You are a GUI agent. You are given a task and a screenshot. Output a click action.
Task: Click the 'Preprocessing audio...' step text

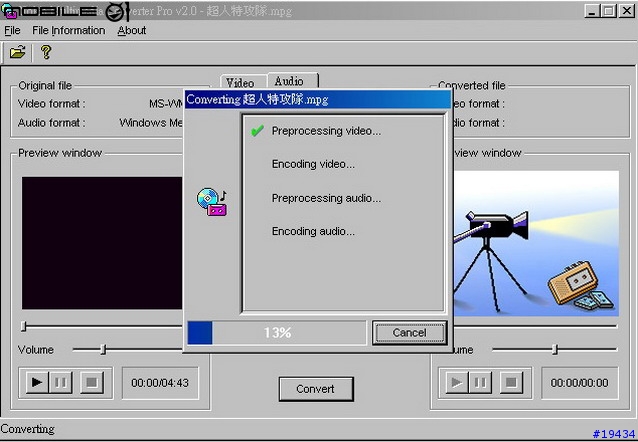[326, 198]
